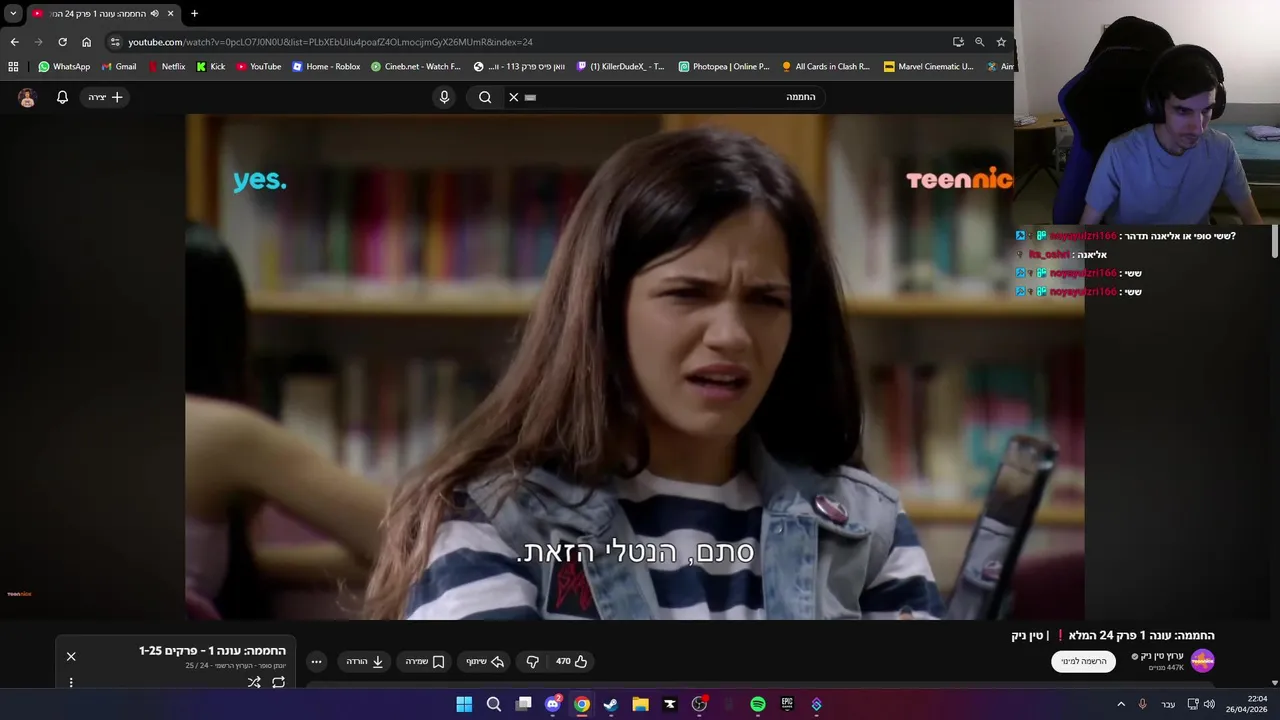Screen dimensions: 1280x720
Task: Click the Share (שיתוף) button
Action: click(485, 661)
